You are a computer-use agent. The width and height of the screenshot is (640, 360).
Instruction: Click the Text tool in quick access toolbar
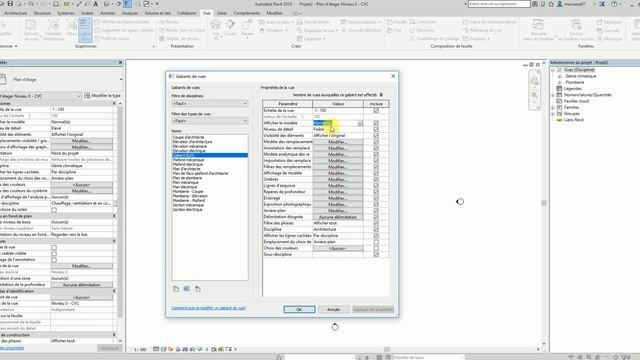(x=96, y=4)
